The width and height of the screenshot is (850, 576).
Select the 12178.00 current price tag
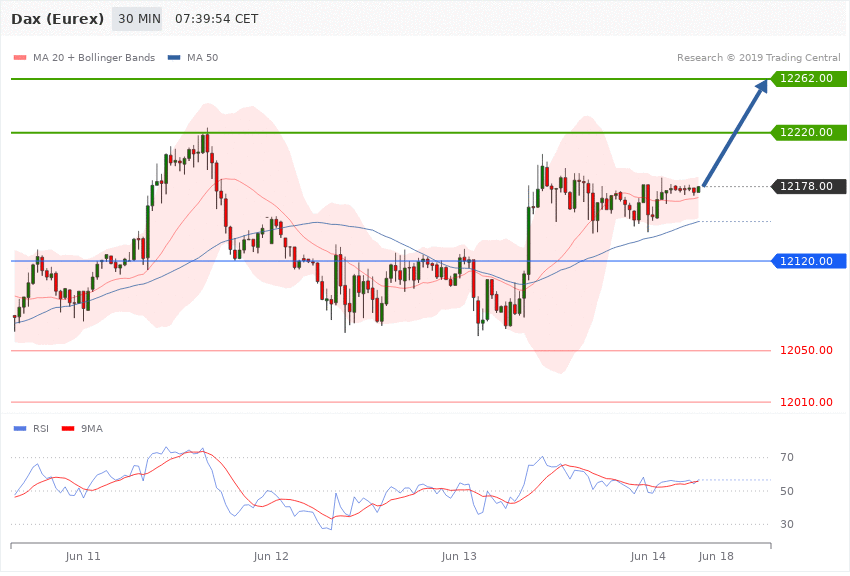pyautogui.click(x=808, y=186)
